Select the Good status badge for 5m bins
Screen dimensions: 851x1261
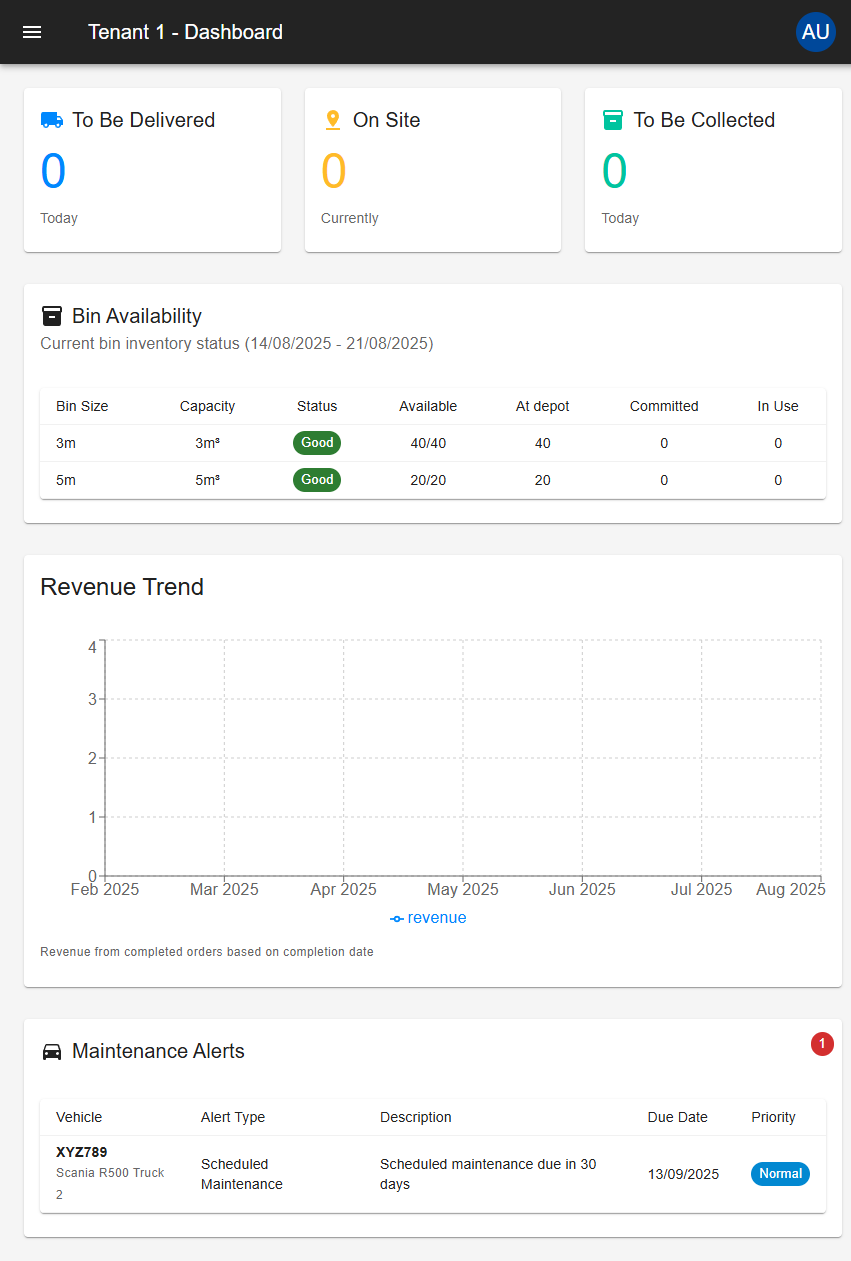click(x=316, y=480)
